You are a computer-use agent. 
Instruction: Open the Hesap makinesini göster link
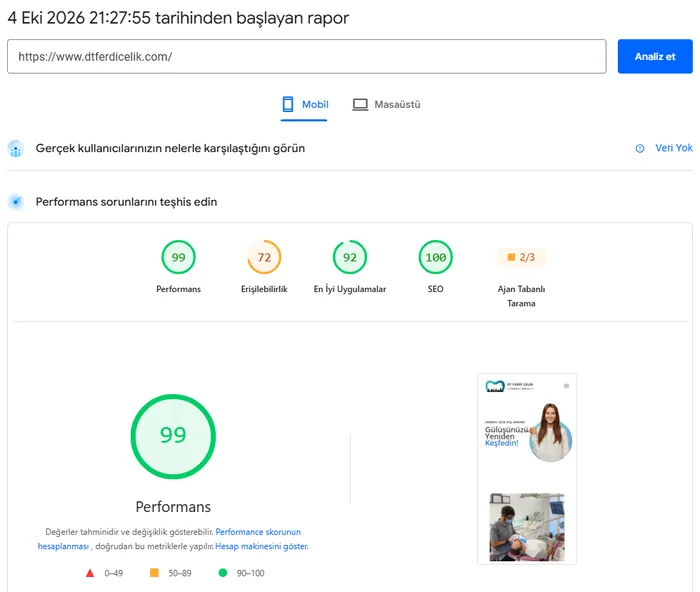262,546
